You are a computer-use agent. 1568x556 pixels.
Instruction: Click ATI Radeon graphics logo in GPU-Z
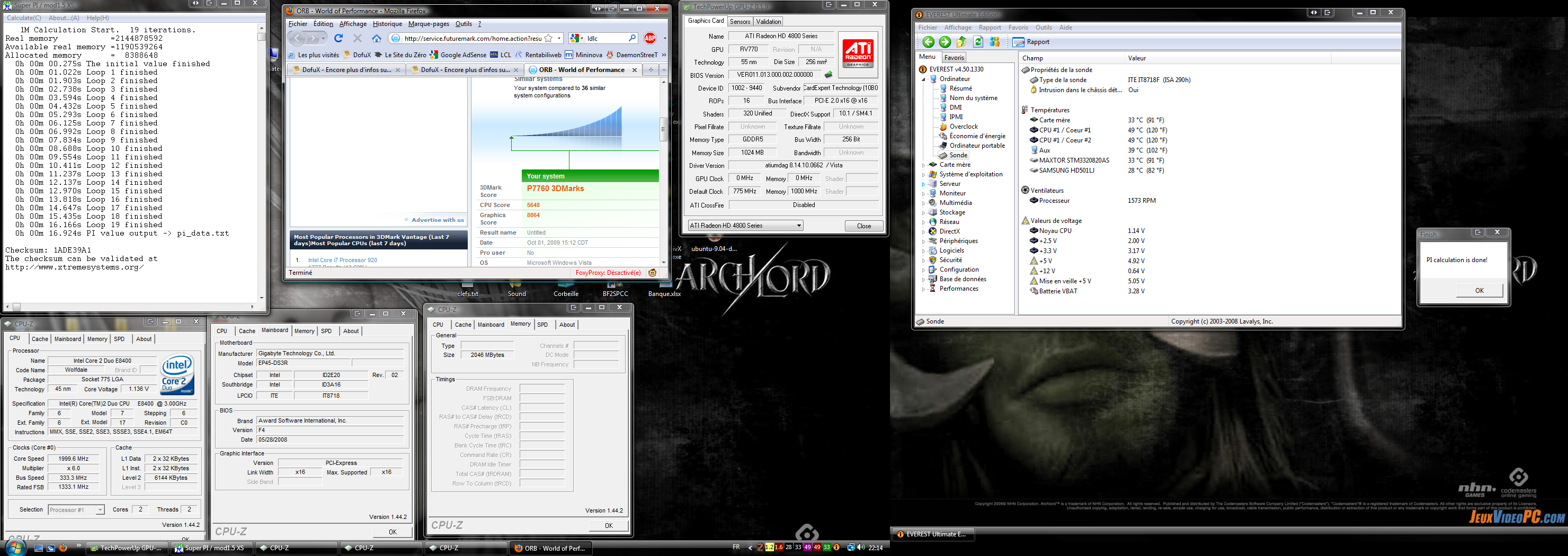click(858, 54)
